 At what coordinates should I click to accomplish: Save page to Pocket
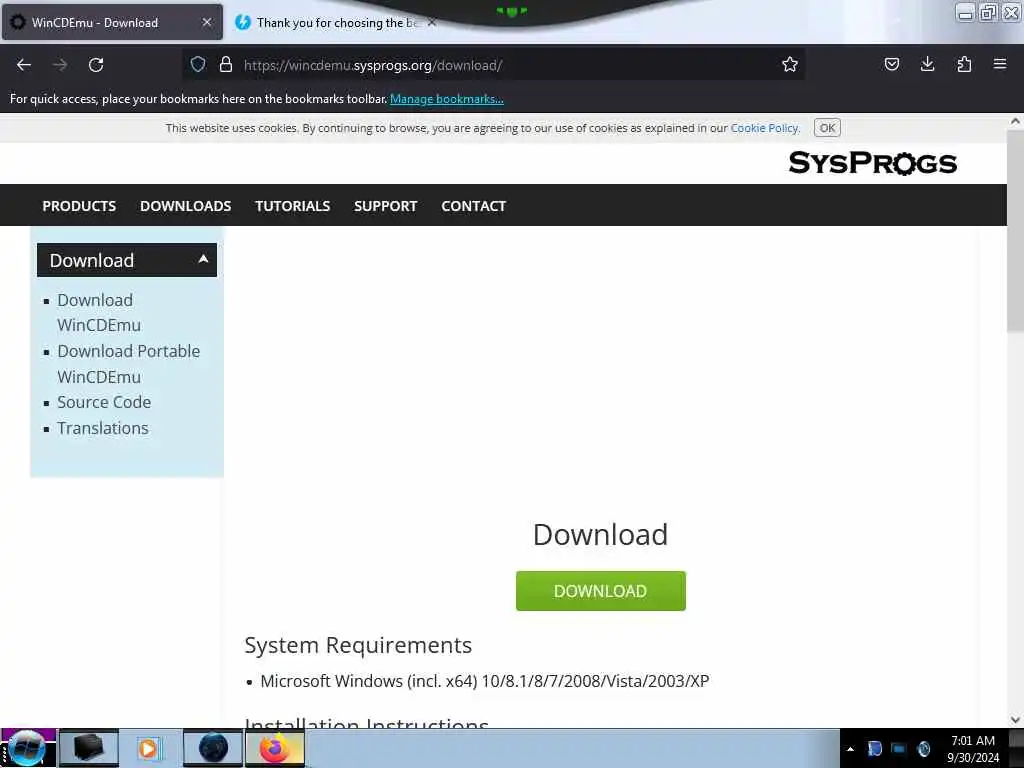click(891, 64)
